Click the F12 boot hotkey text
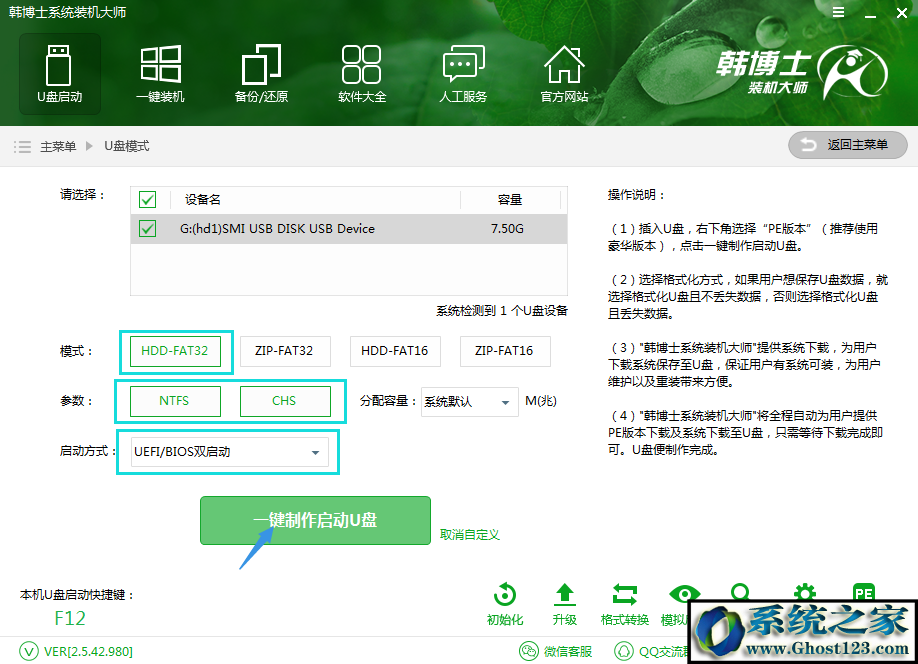Image resolution: width=918 pixels, height=664 pixels. click(70, 618)
